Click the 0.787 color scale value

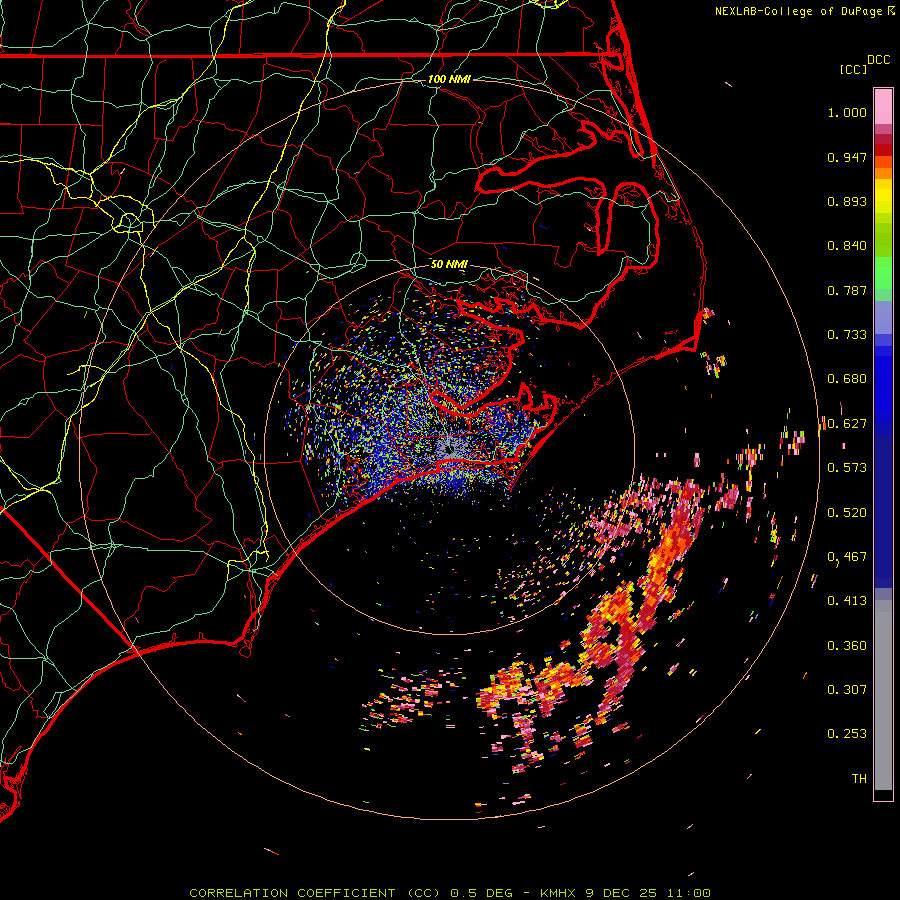(847, 290)
